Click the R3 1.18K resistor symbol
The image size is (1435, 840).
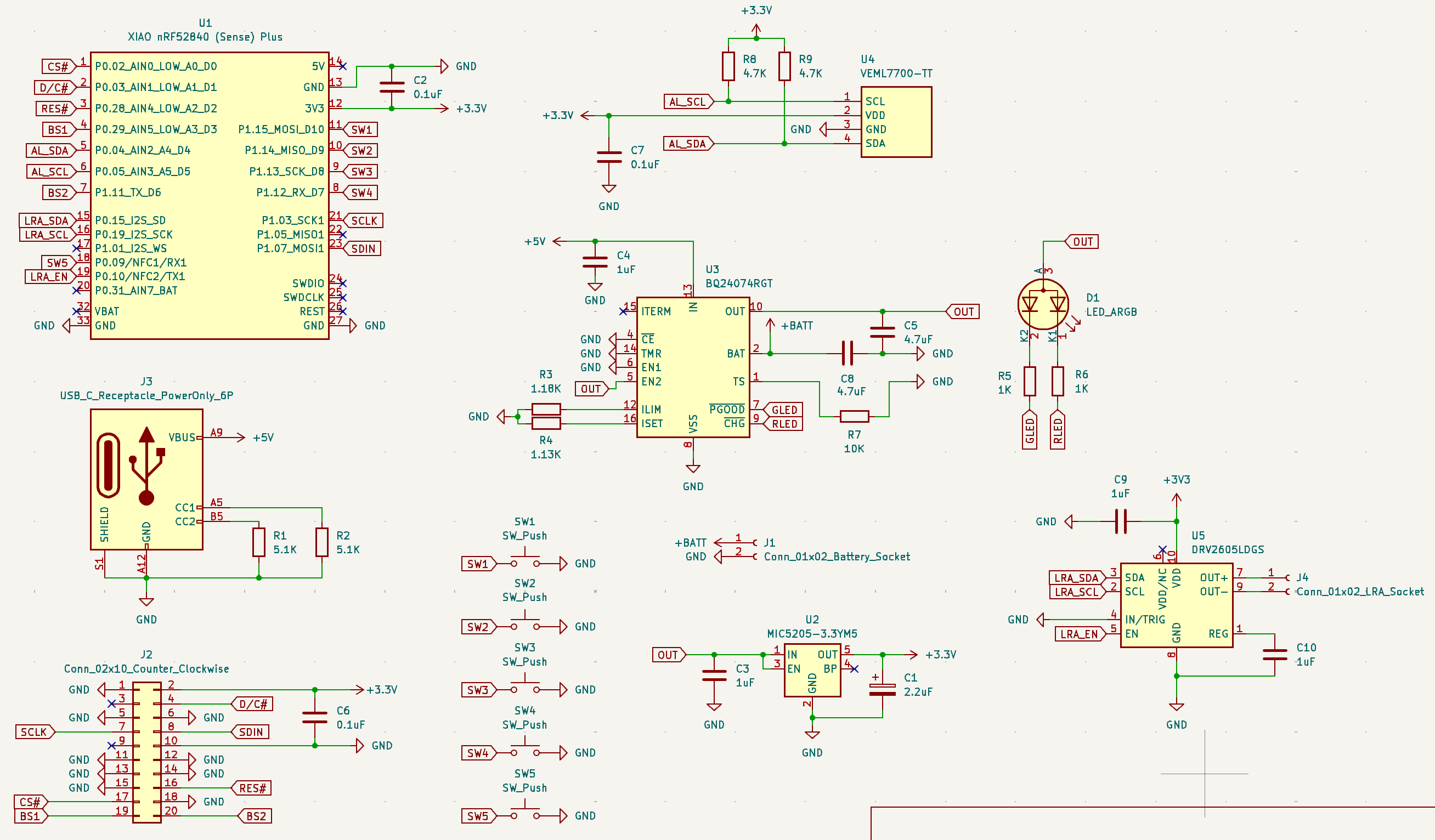click(546, 409)
